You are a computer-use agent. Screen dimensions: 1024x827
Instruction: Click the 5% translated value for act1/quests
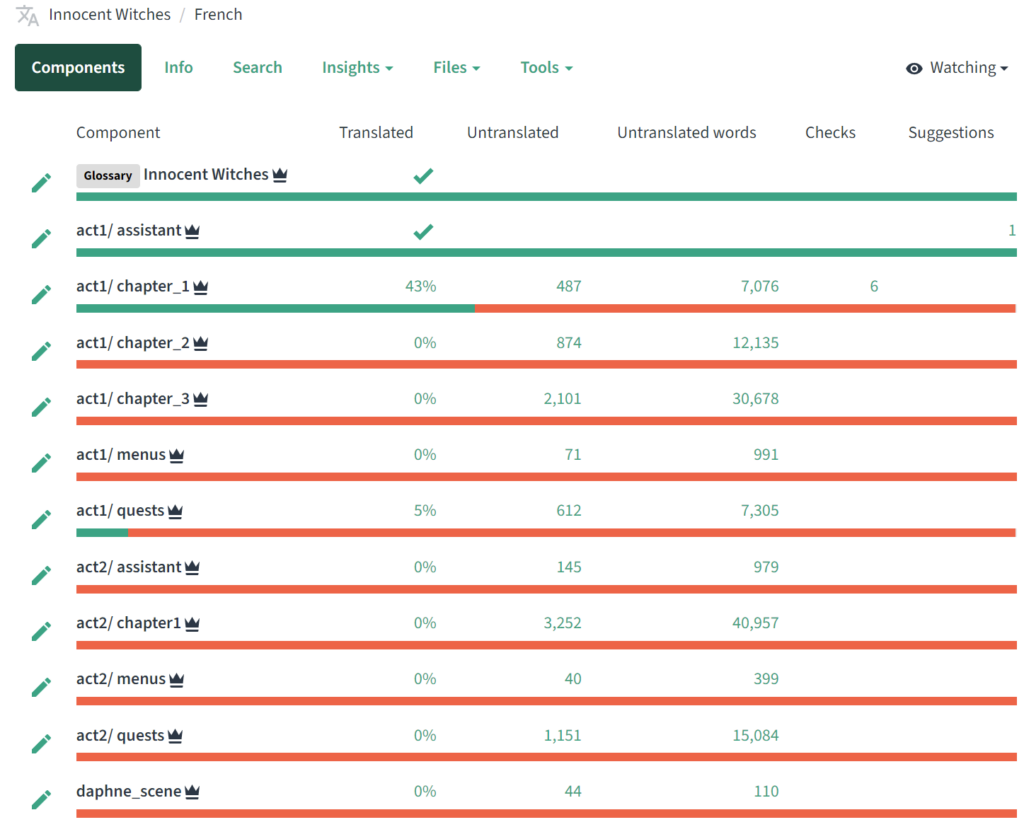[x=425, y=511]
